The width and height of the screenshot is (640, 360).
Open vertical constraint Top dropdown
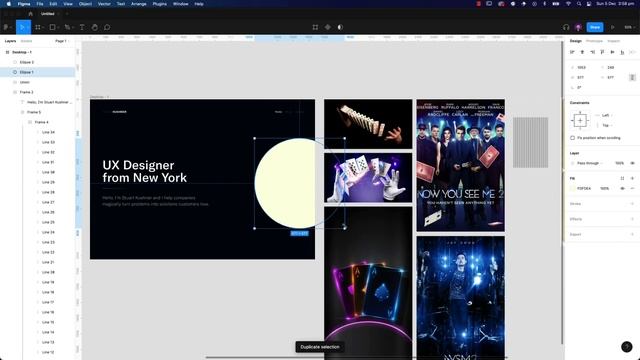coord(606,125)
